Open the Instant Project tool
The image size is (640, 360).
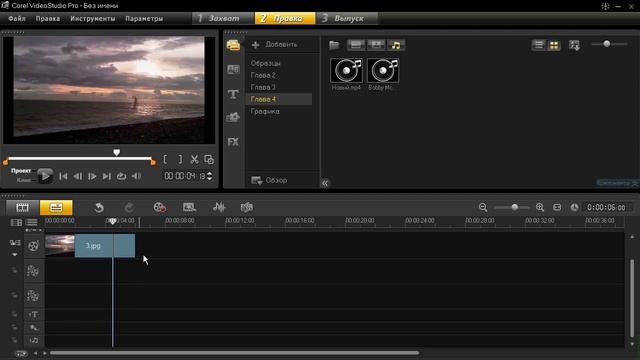coord(189,207)
